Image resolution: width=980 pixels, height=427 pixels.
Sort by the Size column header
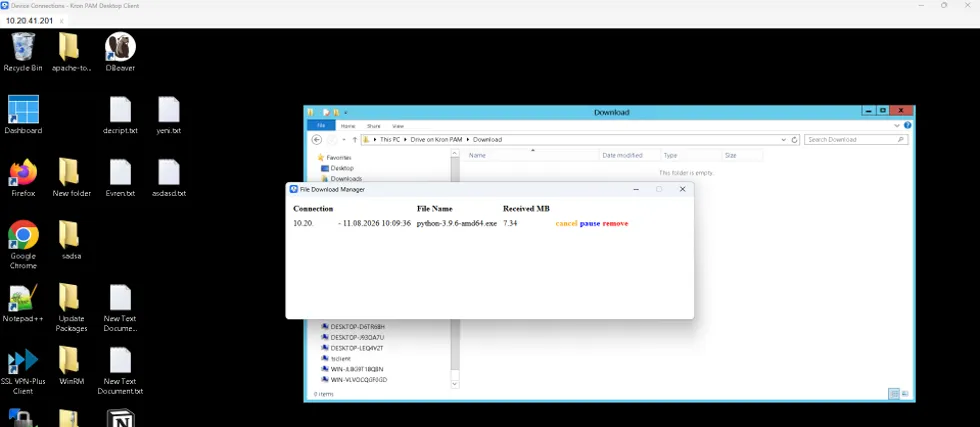(x=742, y=155)
